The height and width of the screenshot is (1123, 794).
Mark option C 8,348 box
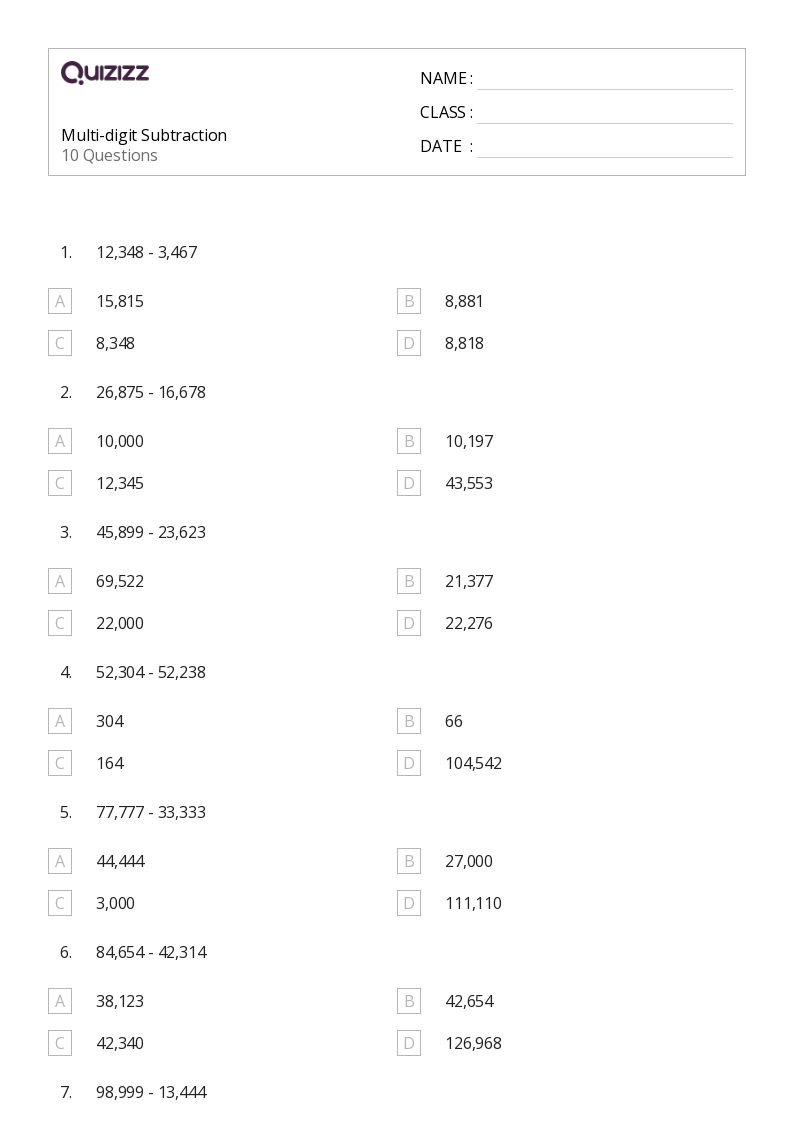point(60,343)
